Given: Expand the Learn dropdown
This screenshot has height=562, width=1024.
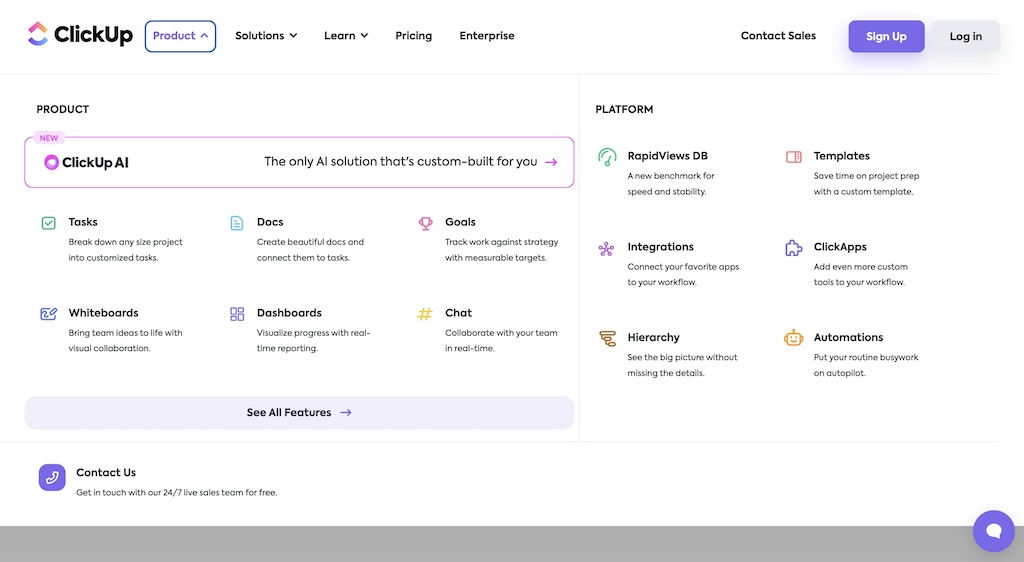Looking at the screenshot, I should pyautogui.click(x=346, y=36).
